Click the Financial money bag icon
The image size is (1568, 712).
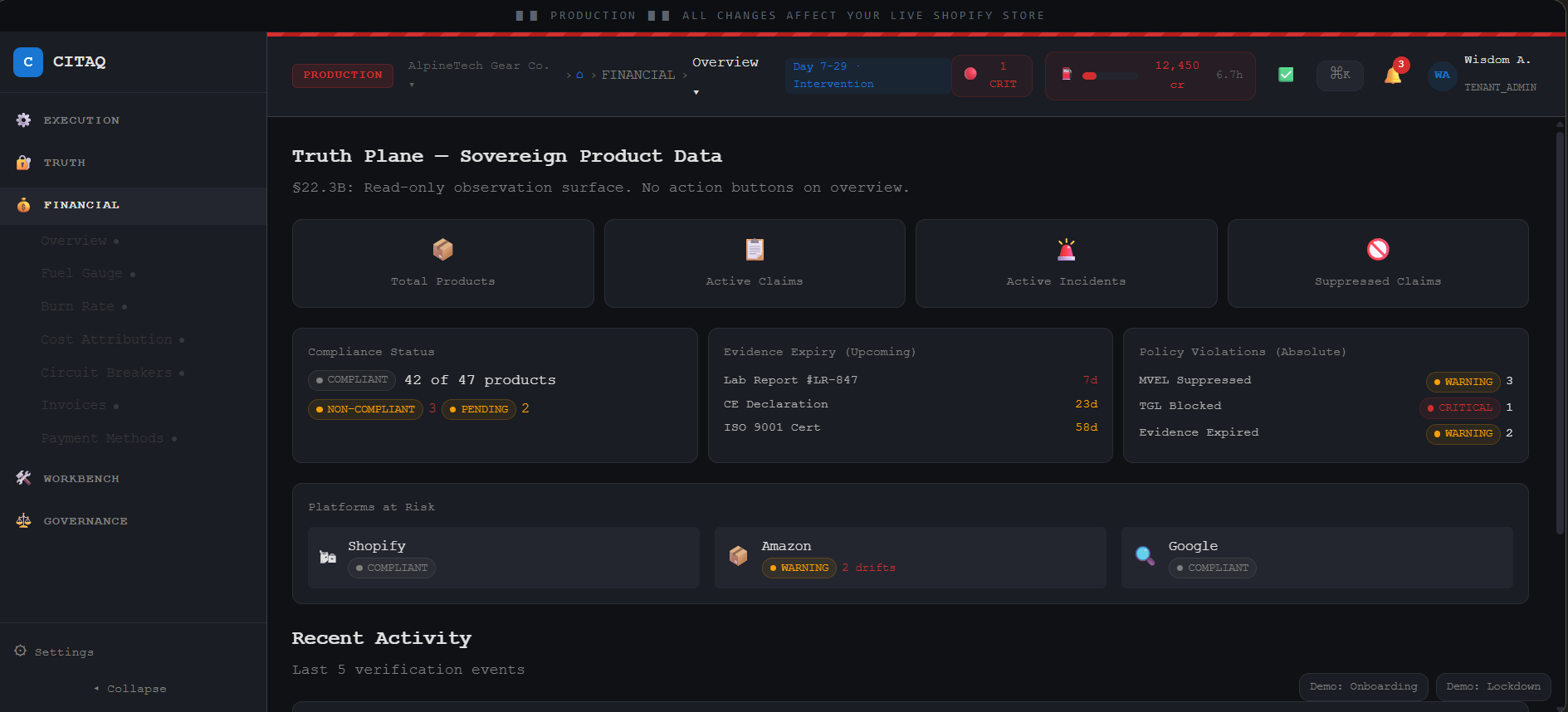[23, 205]
